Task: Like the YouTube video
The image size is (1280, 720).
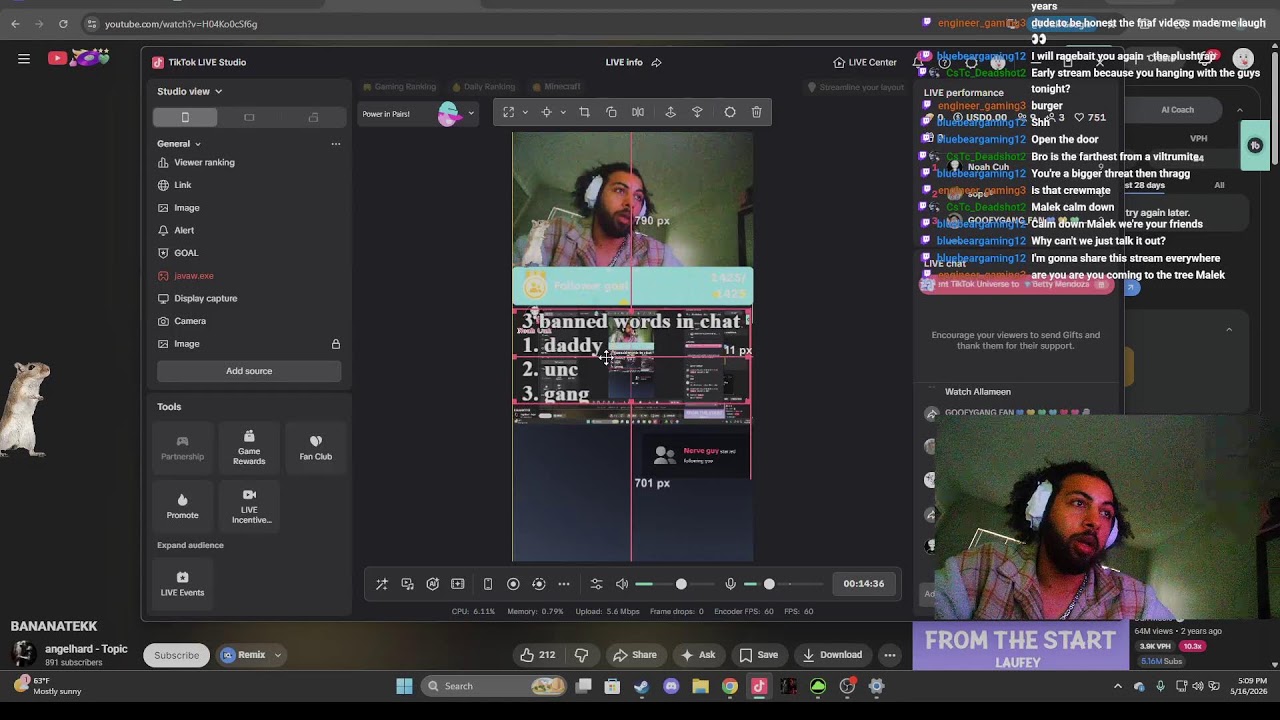Action: (x=537, y=655)
